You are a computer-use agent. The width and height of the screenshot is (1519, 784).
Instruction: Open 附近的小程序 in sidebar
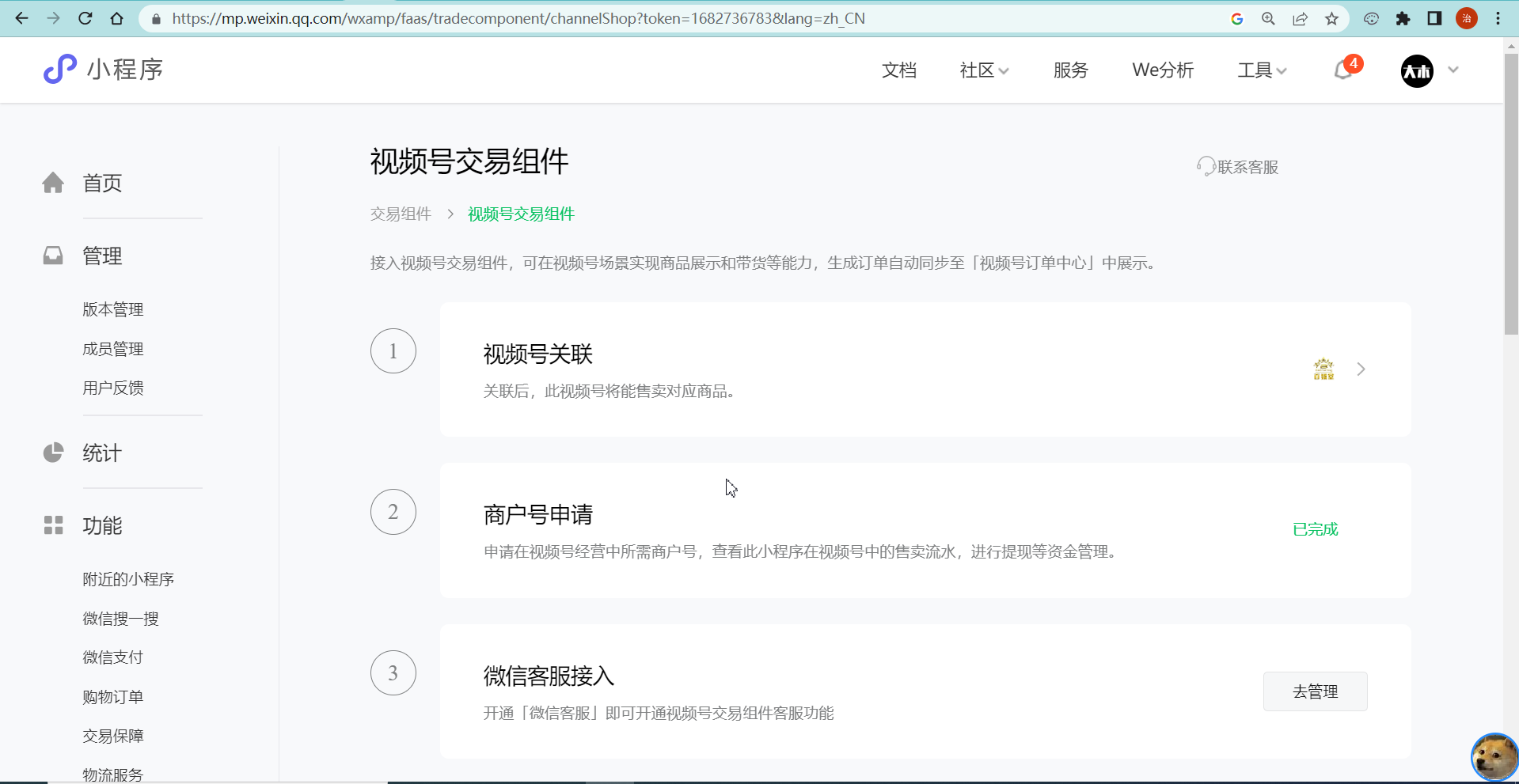pos(128,579)
